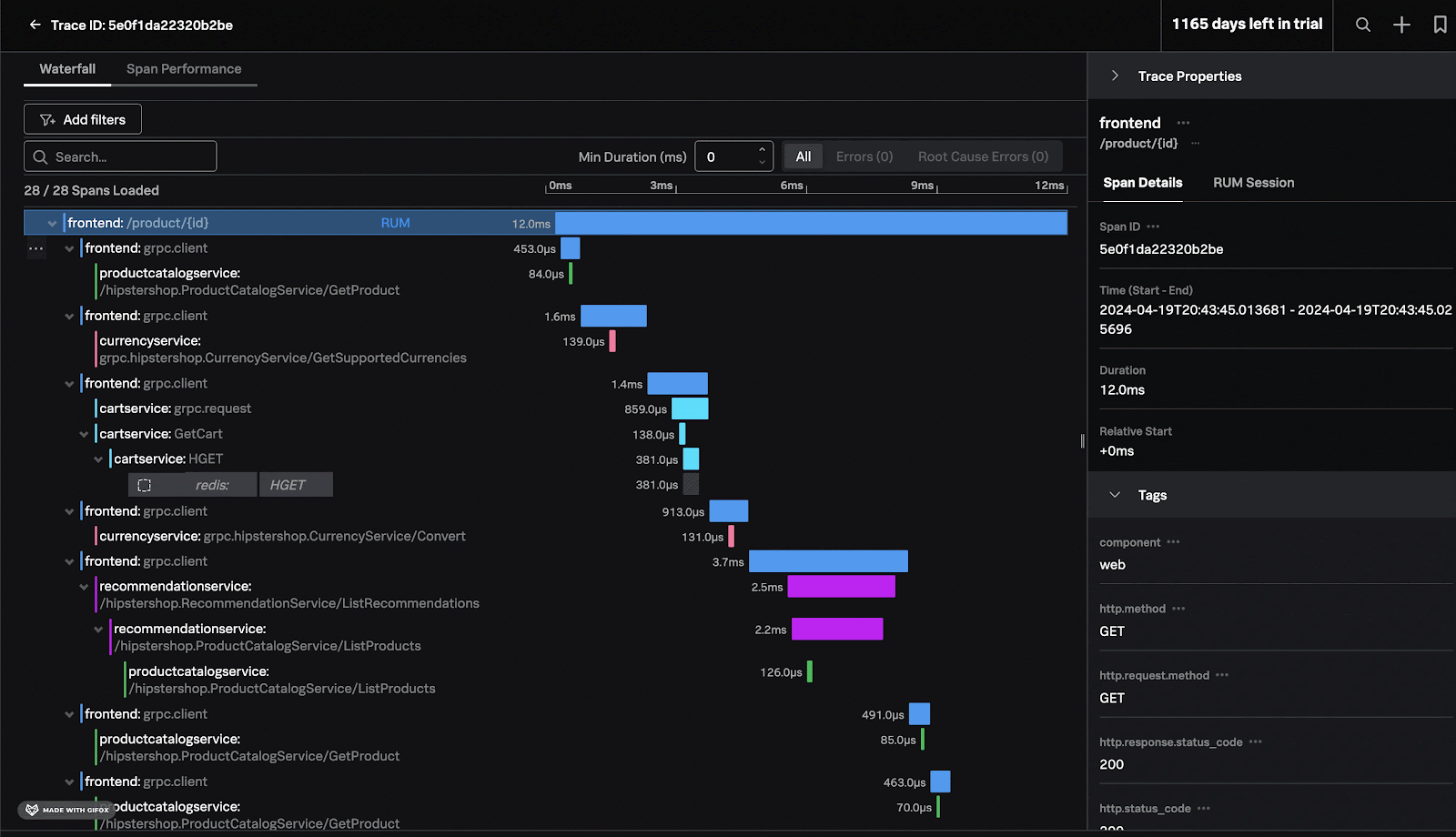Increase Min Duration using the up stepper
Image resolution: width=1456 pixels, height=837 pixels.
tap(762, 149)
